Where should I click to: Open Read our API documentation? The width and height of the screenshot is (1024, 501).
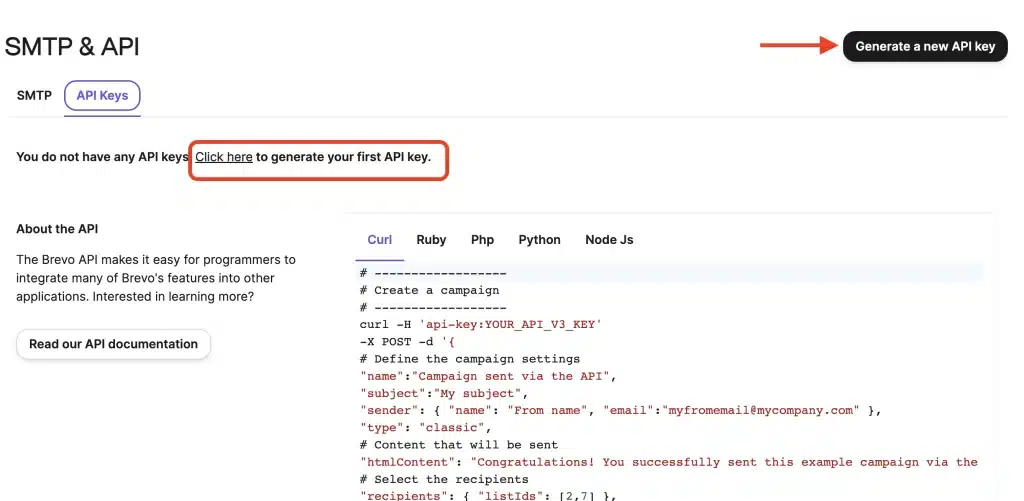coord(113,344)
